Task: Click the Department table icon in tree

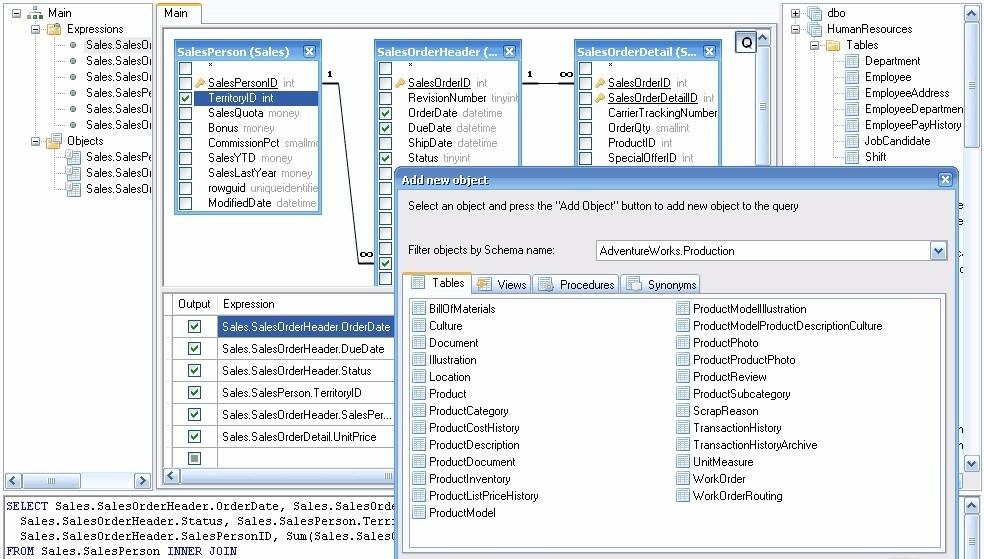Action: tap(852, 61)
